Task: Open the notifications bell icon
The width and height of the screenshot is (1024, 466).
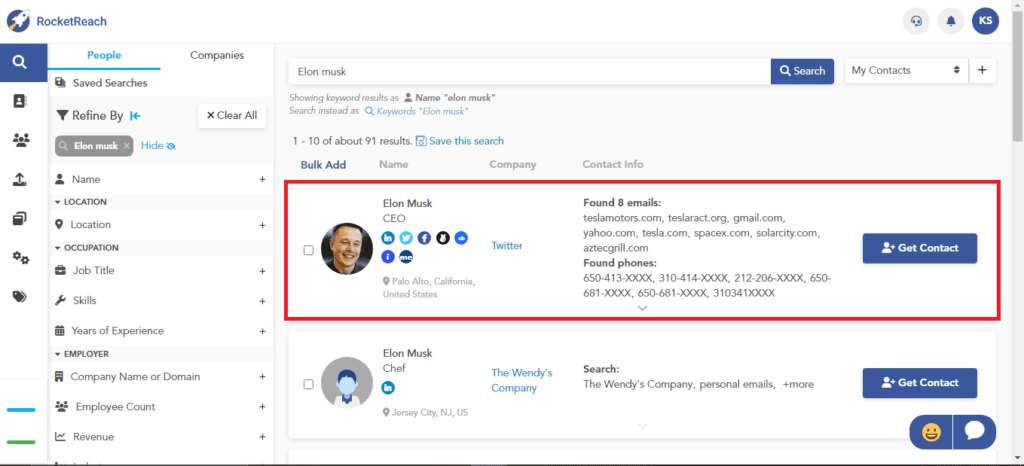Action: pyautogui.click(x=950, y=20)
